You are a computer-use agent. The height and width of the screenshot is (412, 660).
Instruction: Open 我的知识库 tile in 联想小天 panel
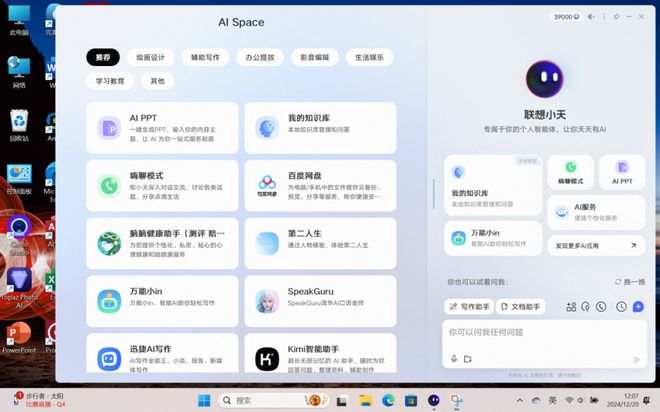click(493, 185)
